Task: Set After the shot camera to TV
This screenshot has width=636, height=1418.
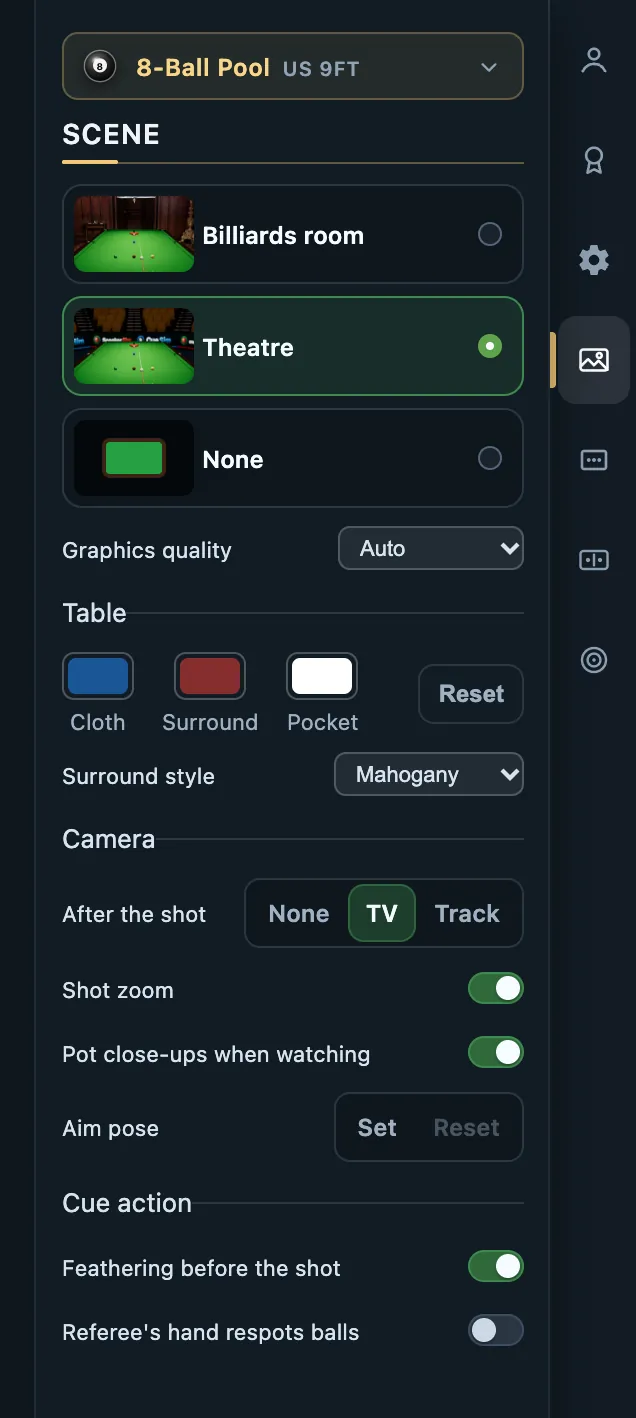Action: (x=382, y=913)
